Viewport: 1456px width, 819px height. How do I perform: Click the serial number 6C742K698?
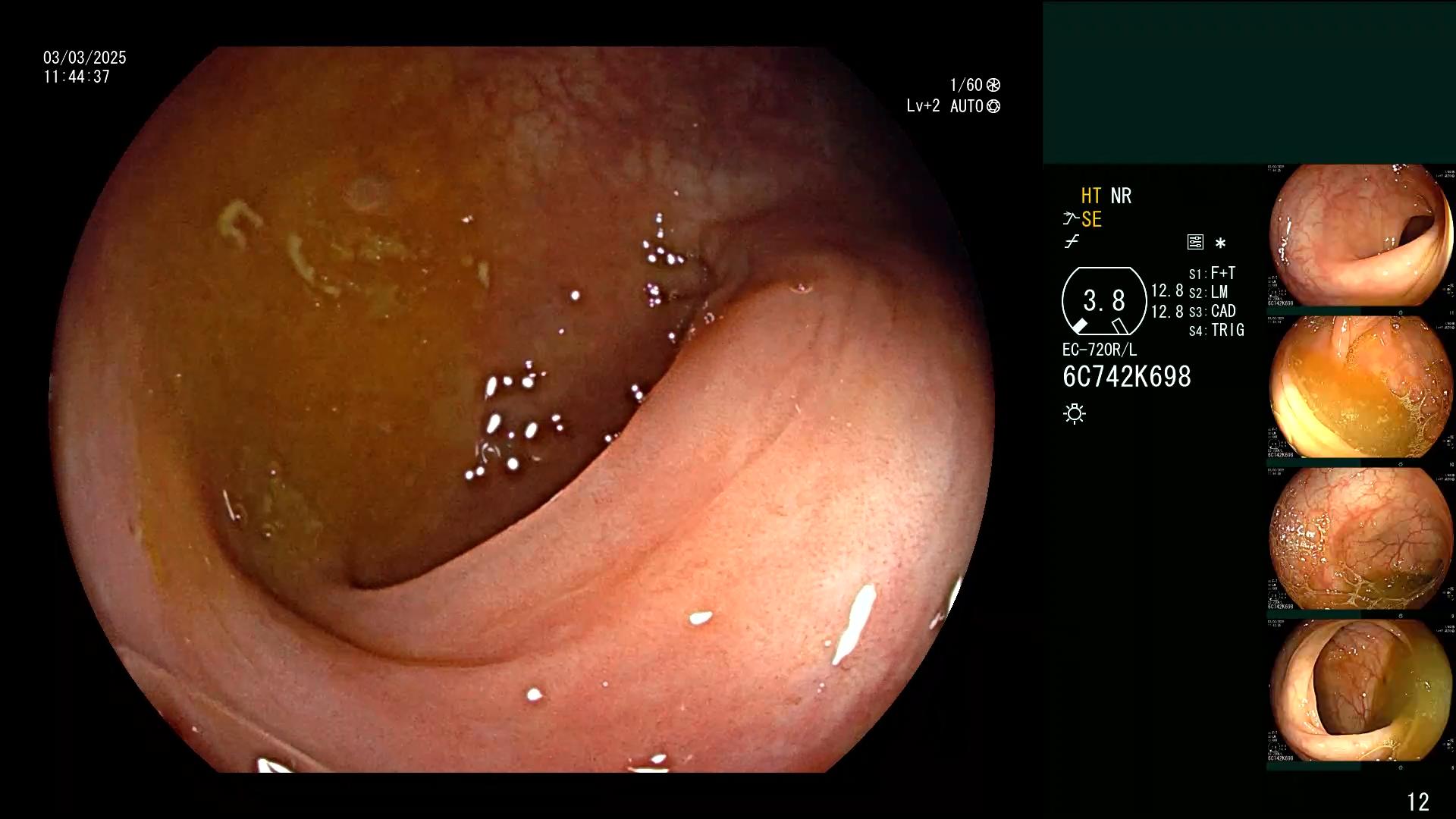(1127, 377)
